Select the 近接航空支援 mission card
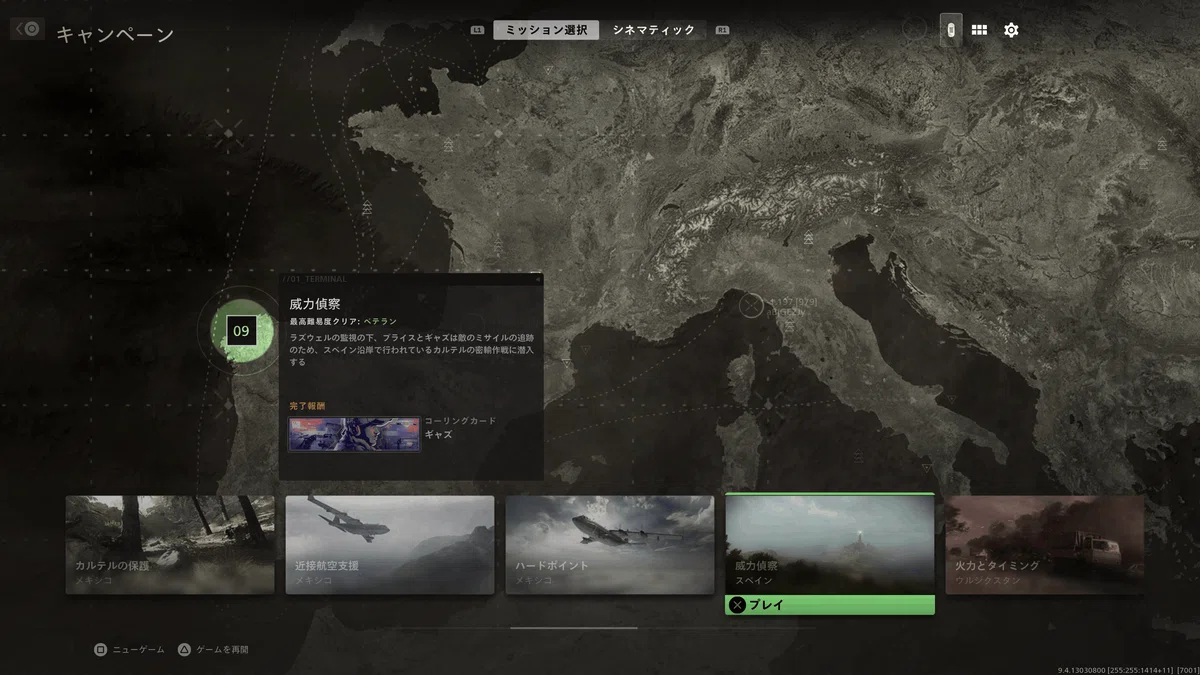 coord(390,545)
